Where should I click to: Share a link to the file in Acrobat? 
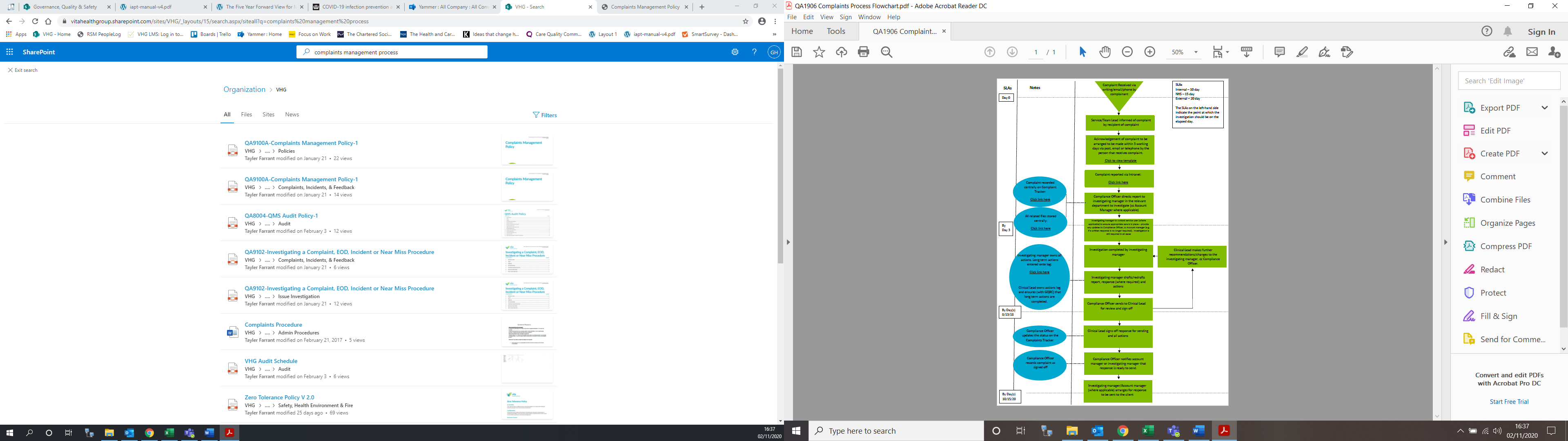click(1510, 52)
